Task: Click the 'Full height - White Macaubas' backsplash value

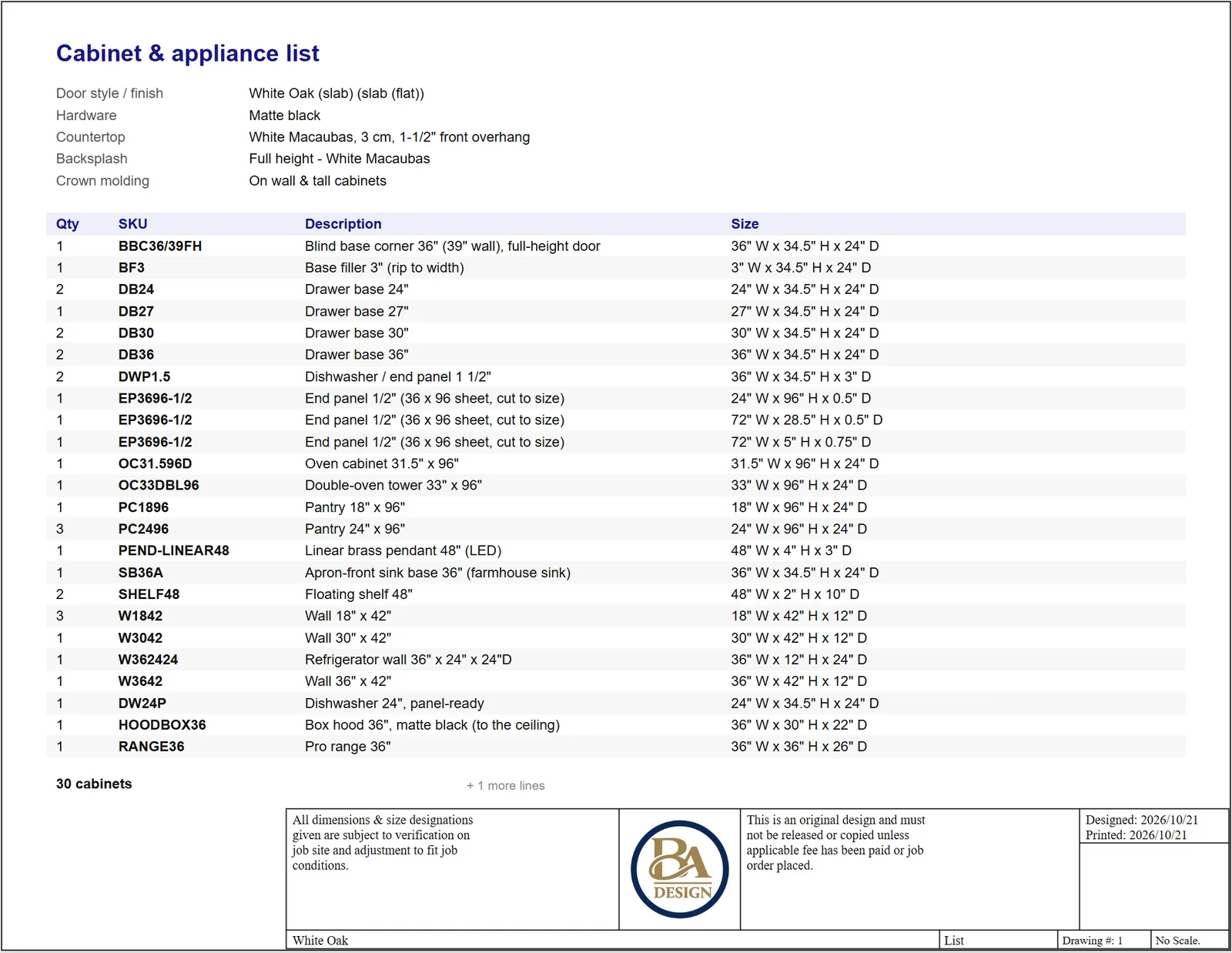Action: (x=339, y=159)
